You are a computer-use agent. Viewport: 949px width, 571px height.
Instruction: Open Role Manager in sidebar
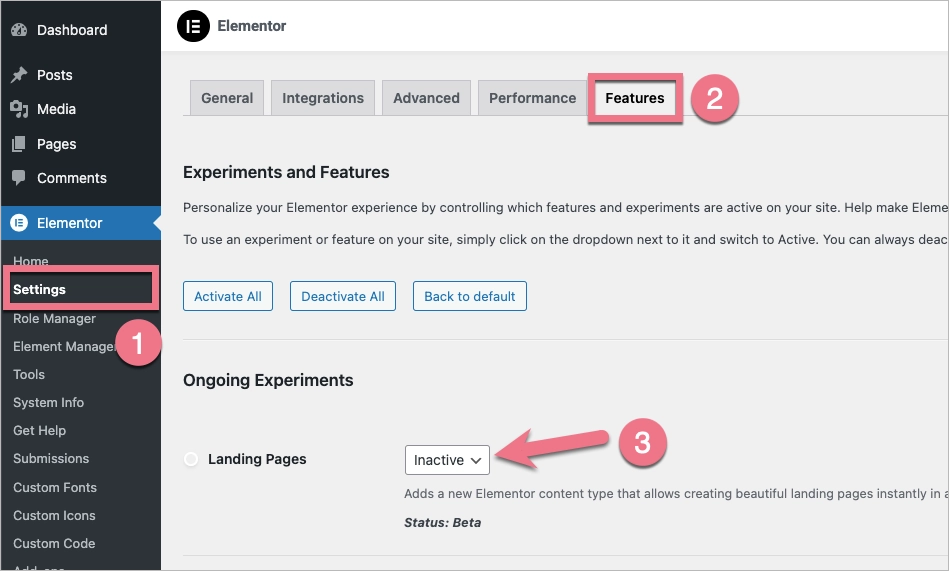click(54, 319)
